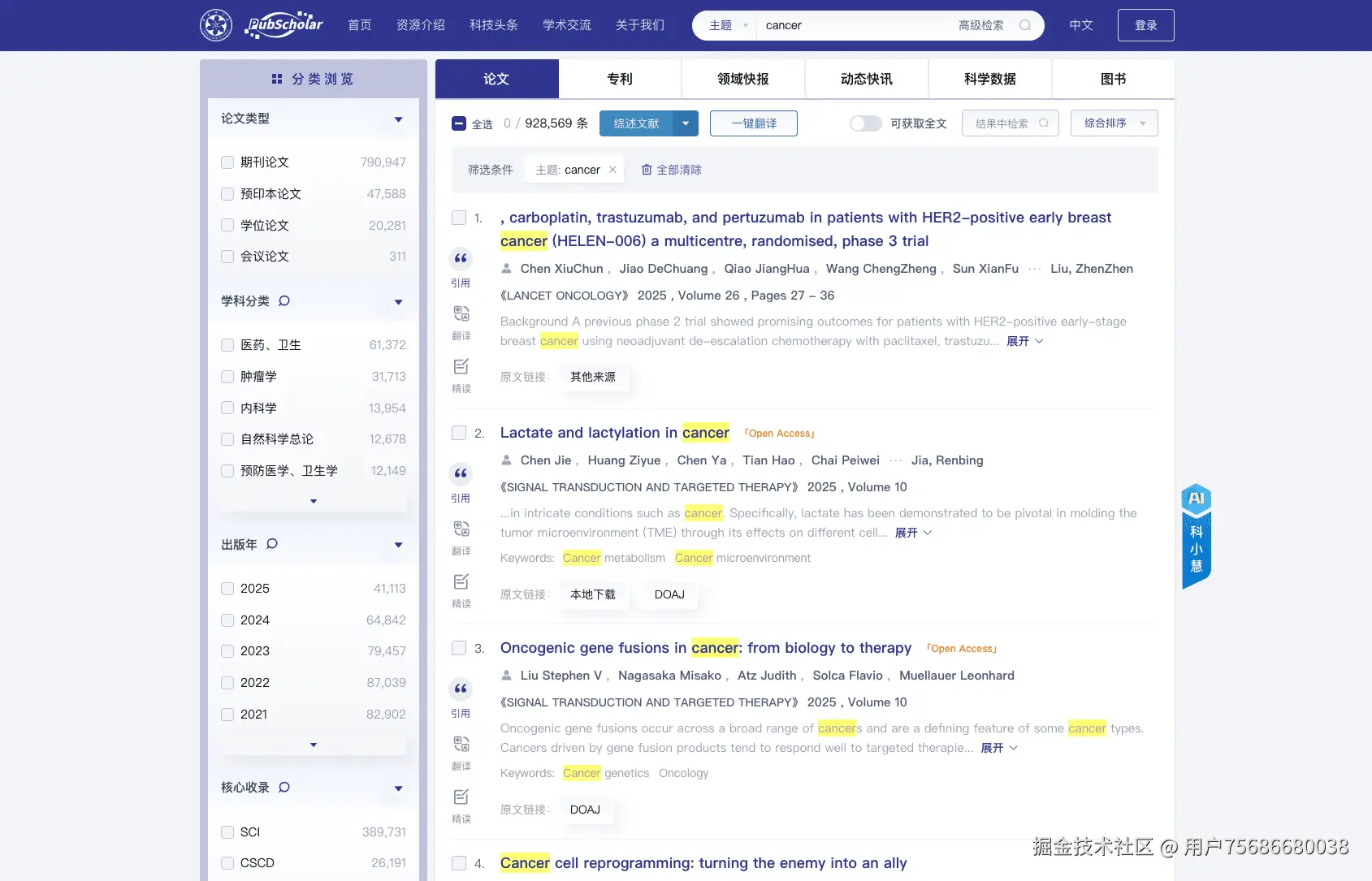Click the search icon beside 核心收录
The width and height of the screenshot is (1372, 881).
pos(284,788)
